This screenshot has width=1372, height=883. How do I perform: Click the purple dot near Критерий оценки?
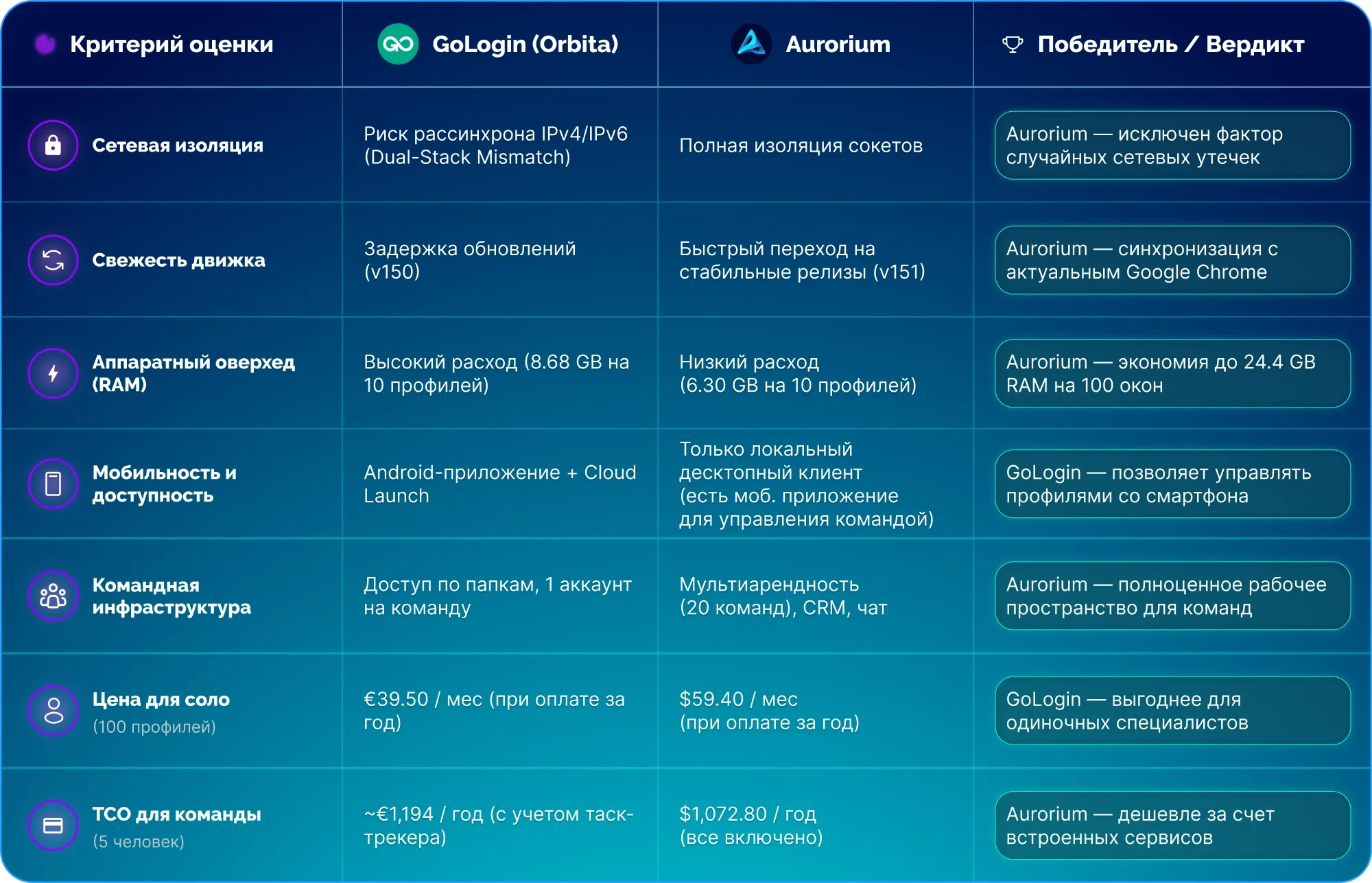(45, 44)
